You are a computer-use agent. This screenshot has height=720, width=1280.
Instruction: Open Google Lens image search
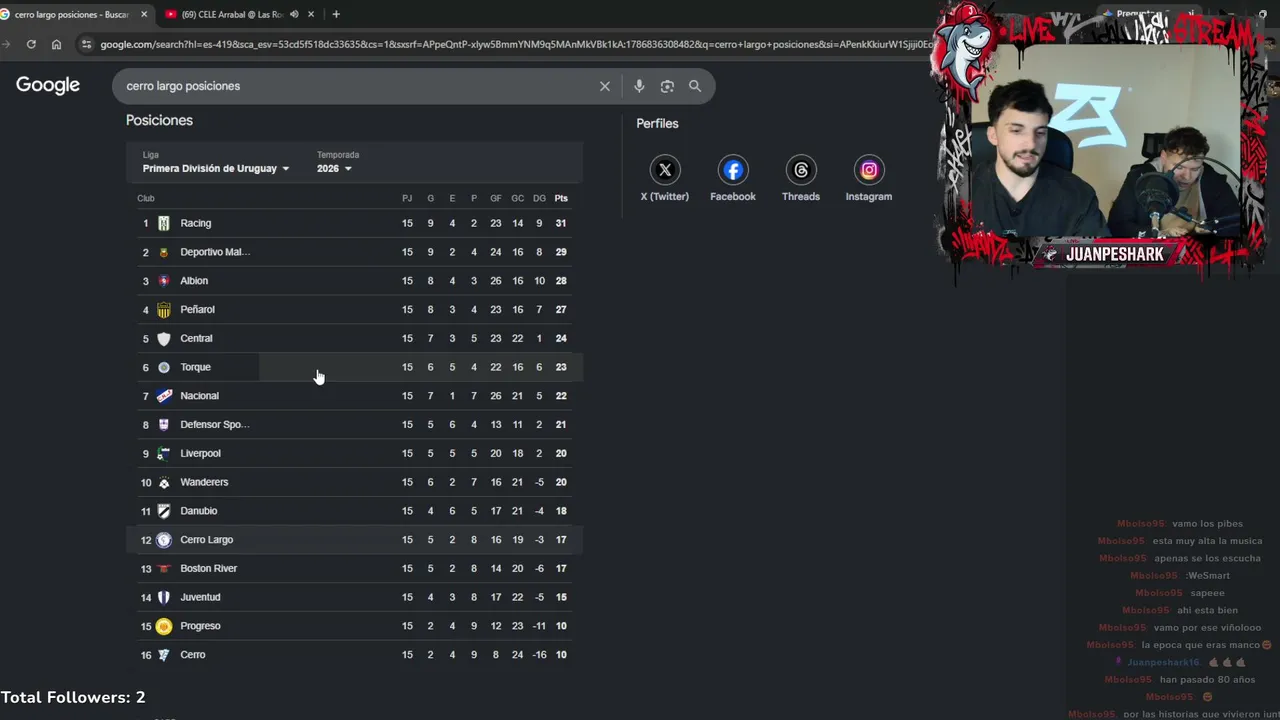pyautogui.click(x=667, y=86)
